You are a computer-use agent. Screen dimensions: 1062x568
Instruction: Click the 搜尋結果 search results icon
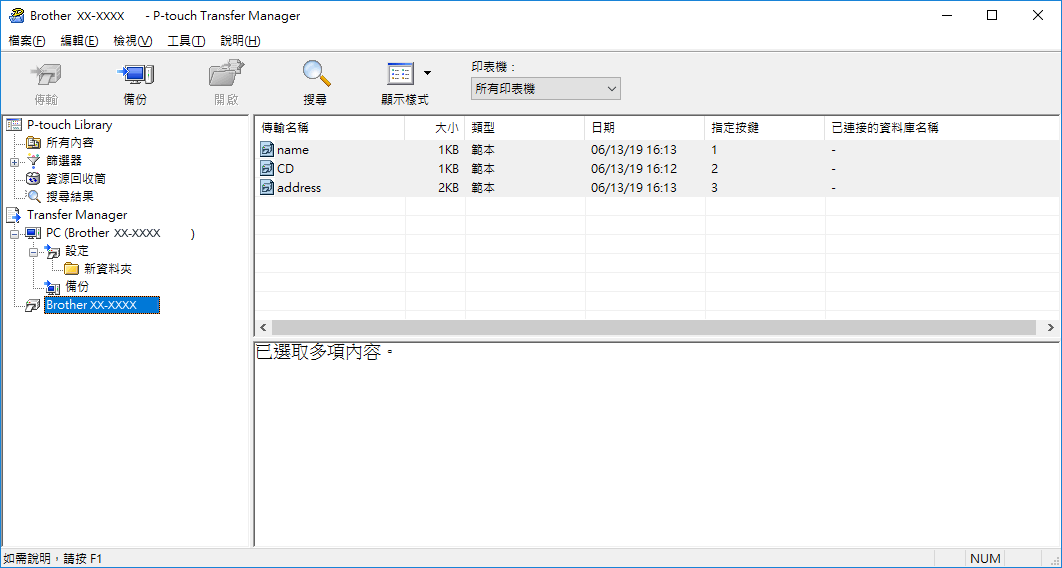pyautogui.click(x=33, y=196)
